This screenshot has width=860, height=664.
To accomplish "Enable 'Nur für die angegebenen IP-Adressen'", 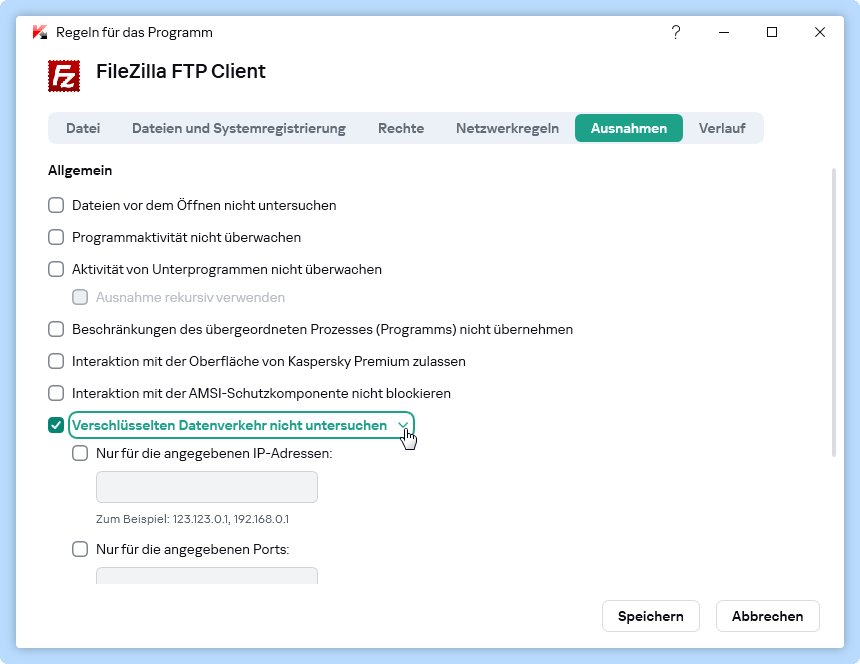I will 81,453.
